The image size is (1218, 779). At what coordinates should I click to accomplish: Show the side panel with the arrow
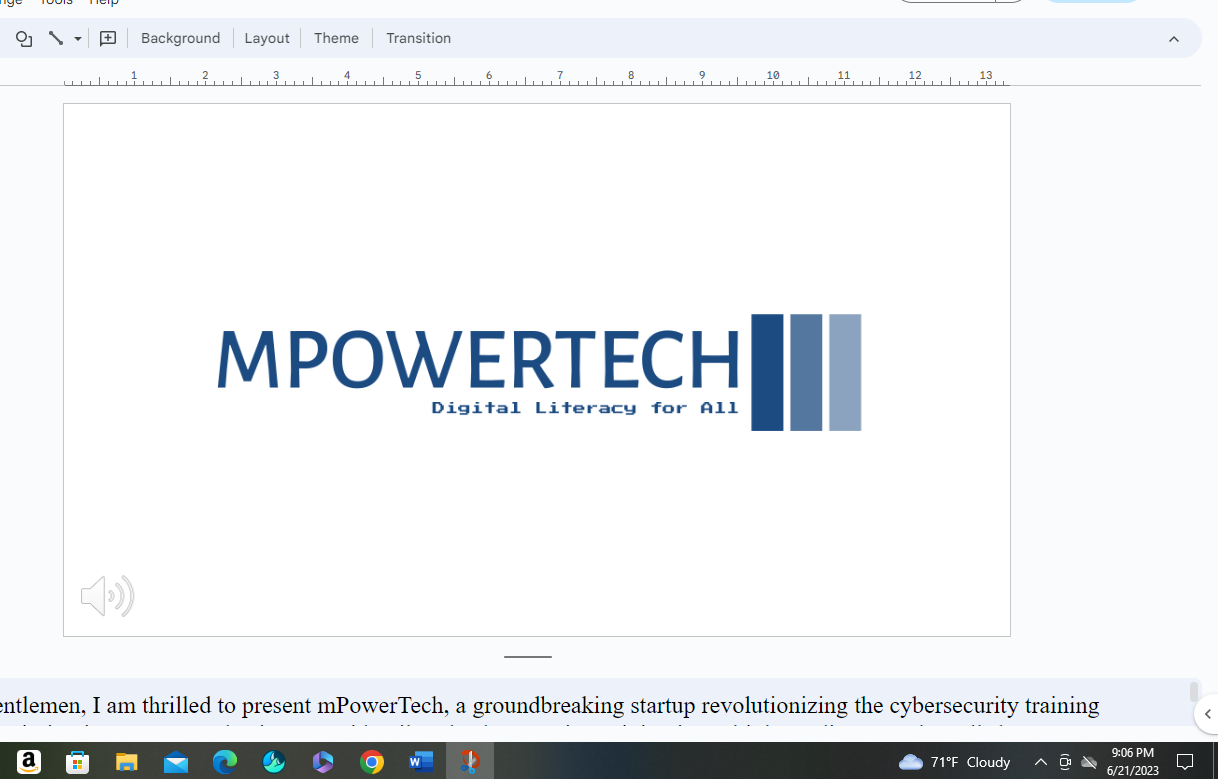pos(1207,714)
